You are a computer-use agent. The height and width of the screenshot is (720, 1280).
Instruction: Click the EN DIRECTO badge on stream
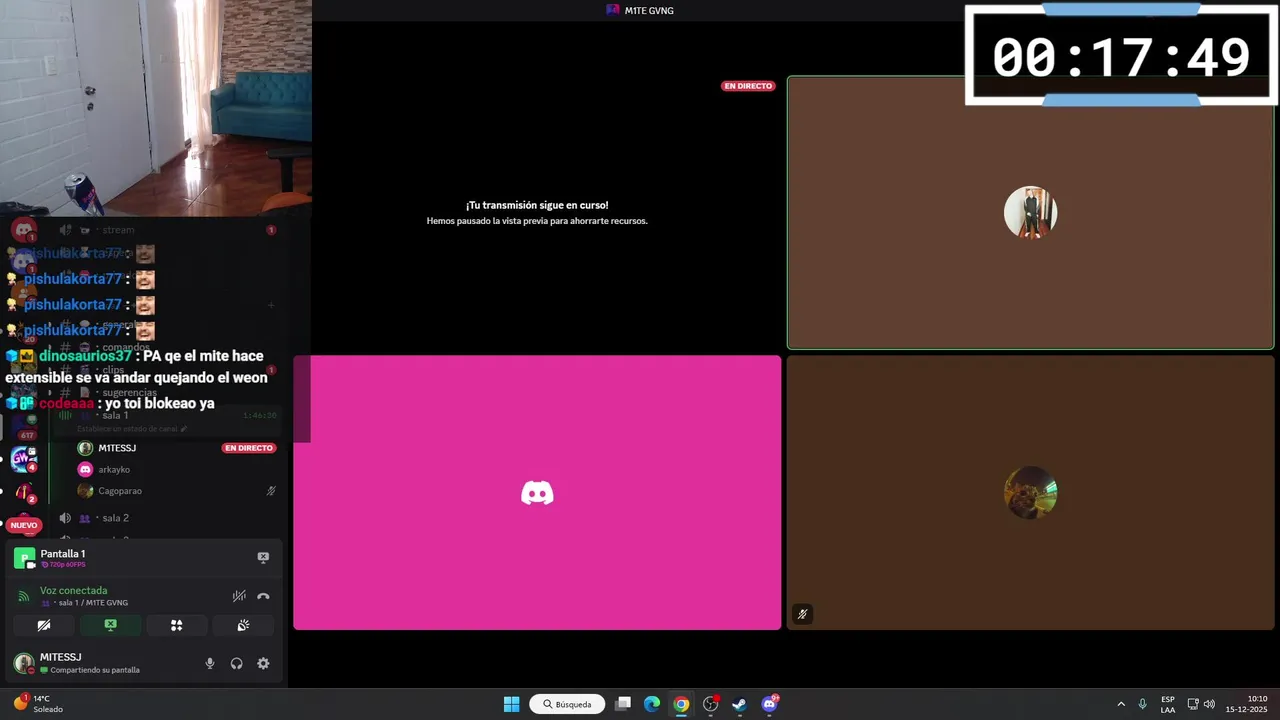pos(748,86)
